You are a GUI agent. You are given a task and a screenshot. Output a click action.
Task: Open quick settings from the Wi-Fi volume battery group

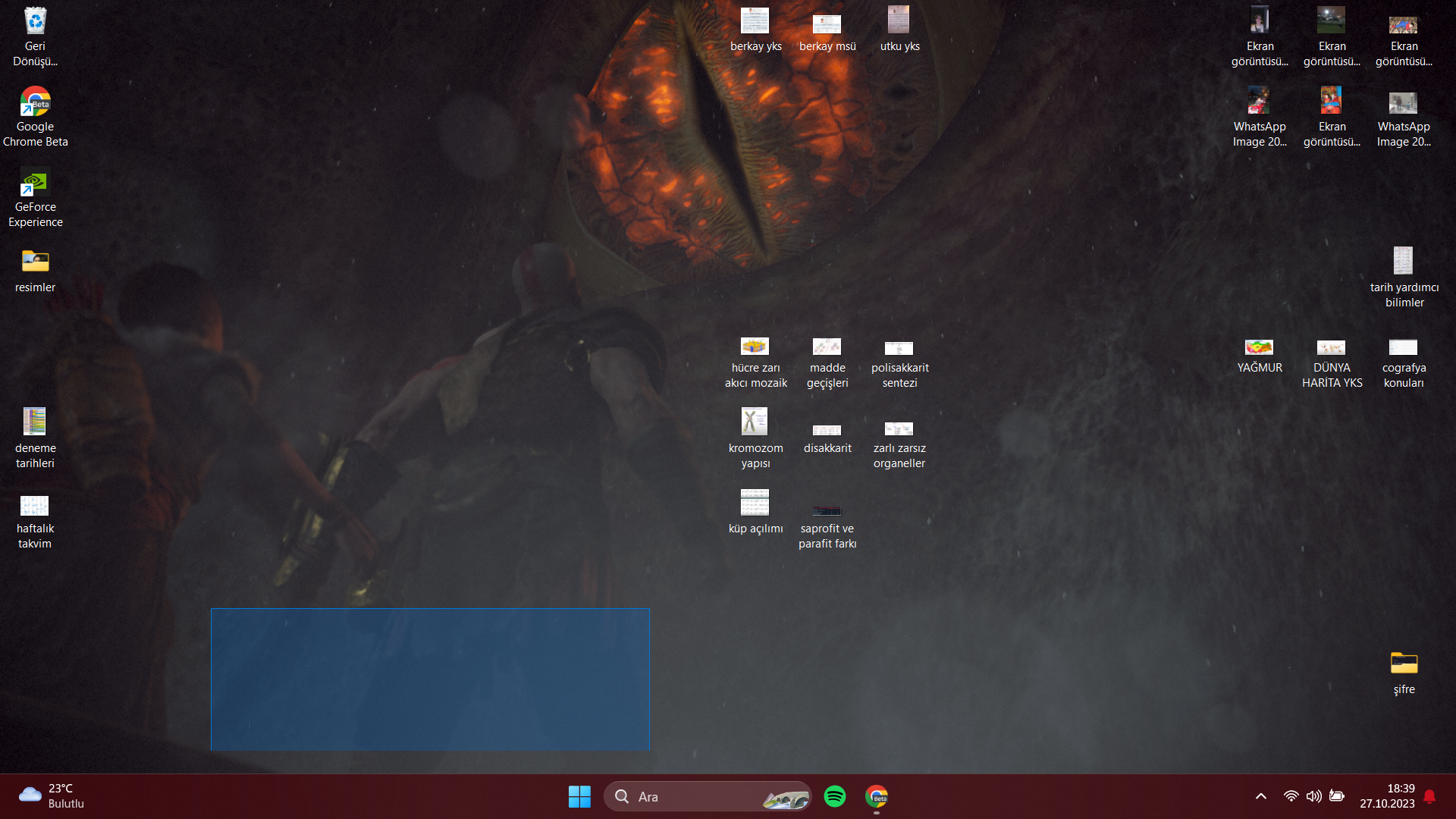point(1314,796)
